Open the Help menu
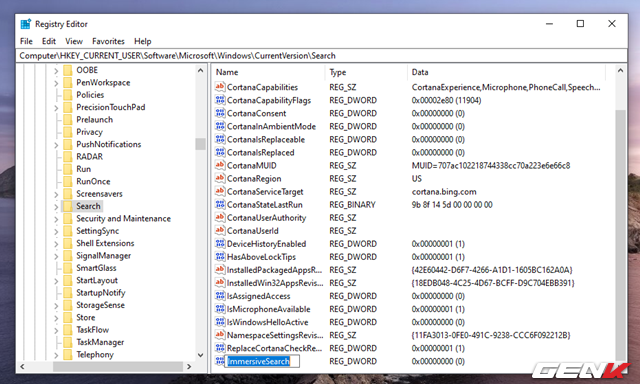Image resolution: width=640 pixels, height=384 pixels. (142, 41)
